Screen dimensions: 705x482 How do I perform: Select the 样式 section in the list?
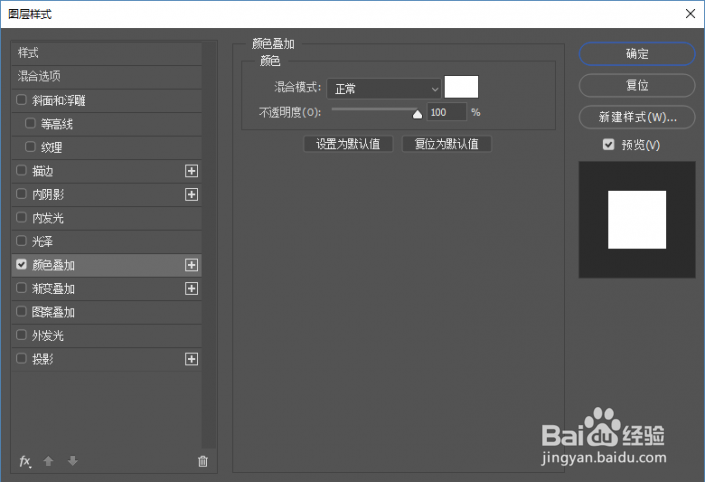[107, 53]
